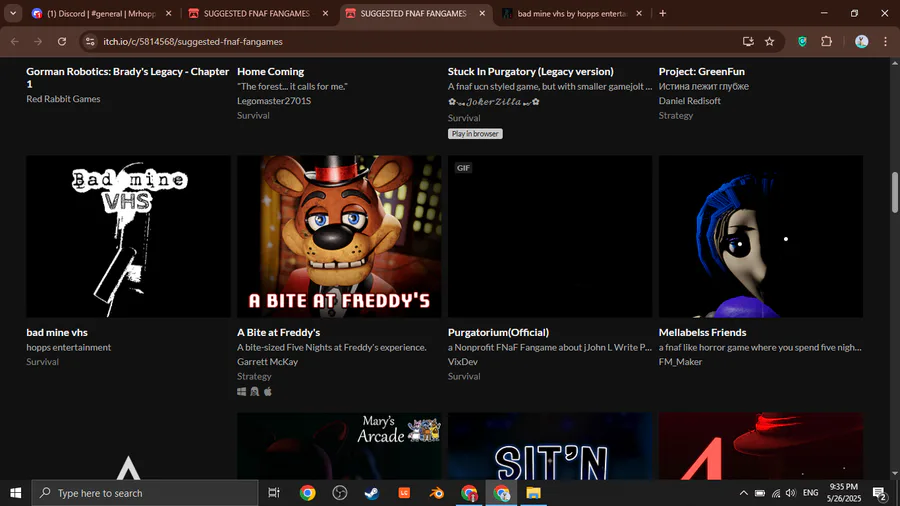
Task: Open the Home Coming game title
Action: pyautogui.click(x=270, y=71)
